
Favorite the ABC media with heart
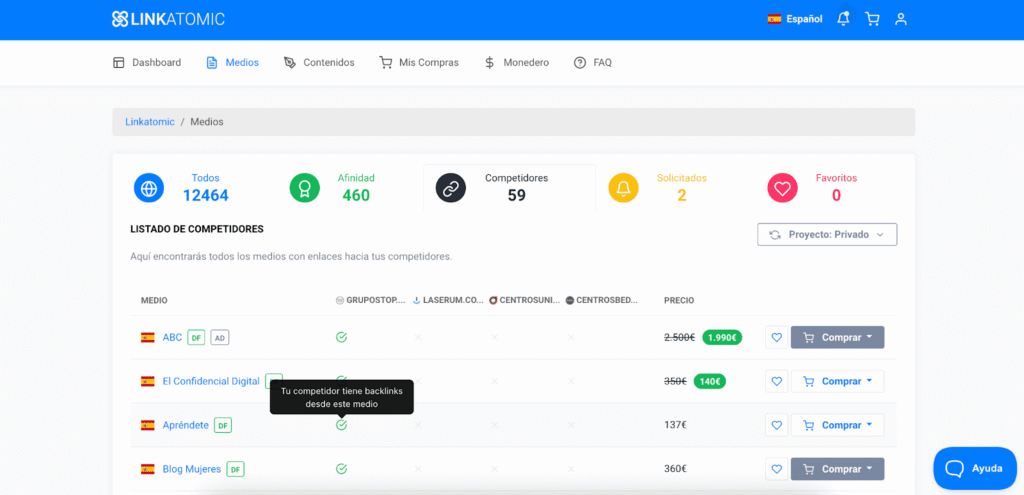point(776,338)
